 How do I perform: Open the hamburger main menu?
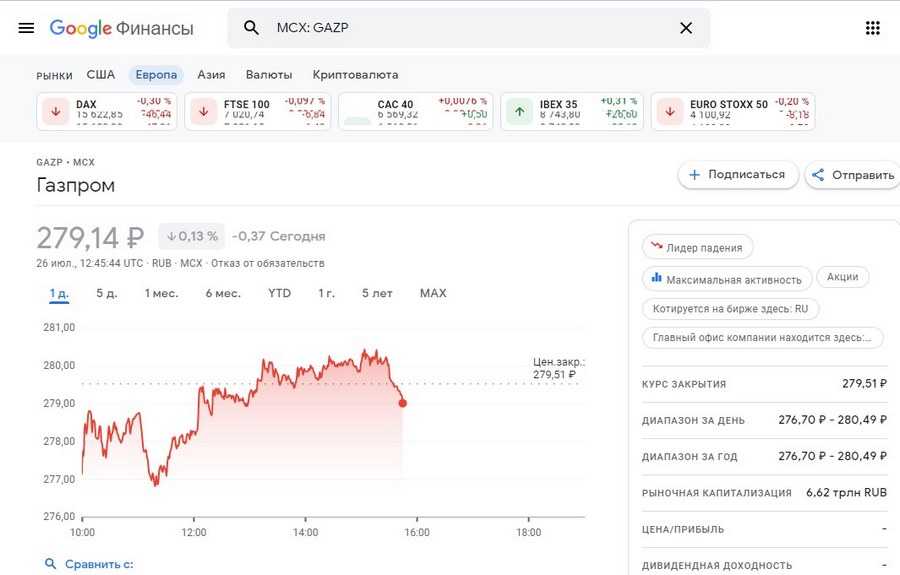[x=26, y=28]
